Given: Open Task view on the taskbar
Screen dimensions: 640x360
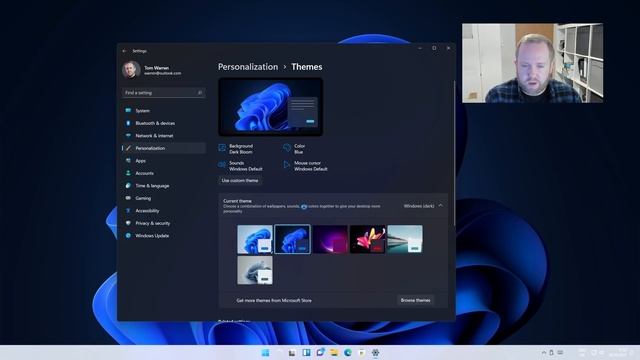Looking at the screenshot, I should (x=292, y=353).
